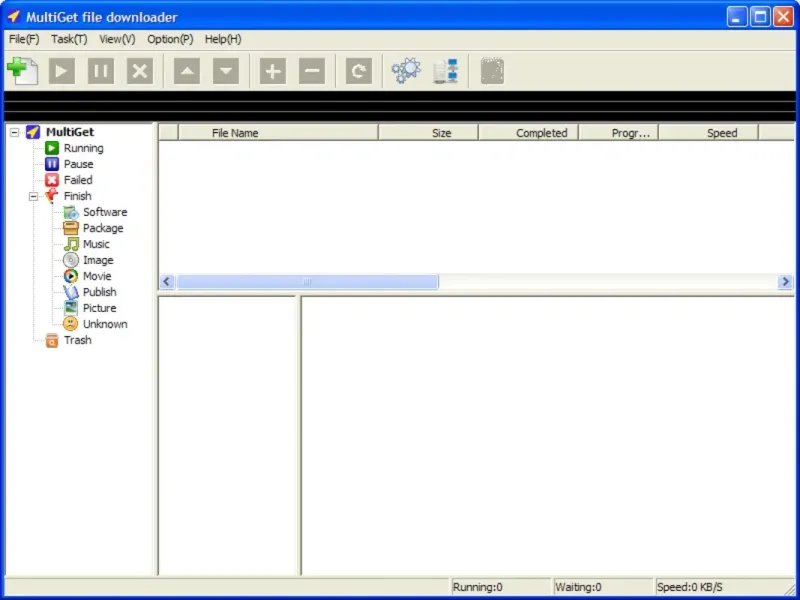Select the Music label in tree

point(96,244)
